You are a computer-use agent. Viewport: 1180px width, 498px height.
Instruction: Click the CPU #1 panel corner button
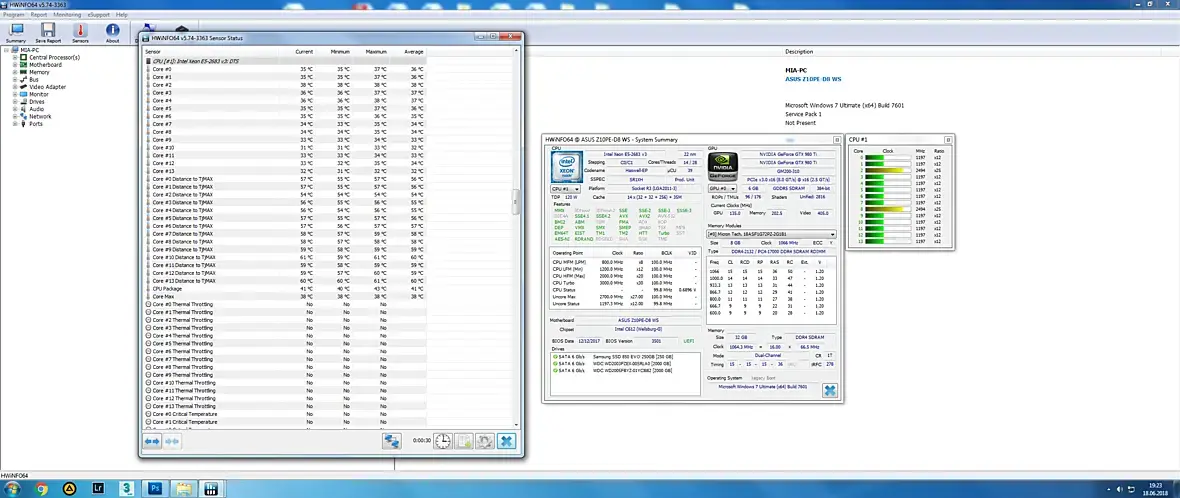click(x=948, y=140)
